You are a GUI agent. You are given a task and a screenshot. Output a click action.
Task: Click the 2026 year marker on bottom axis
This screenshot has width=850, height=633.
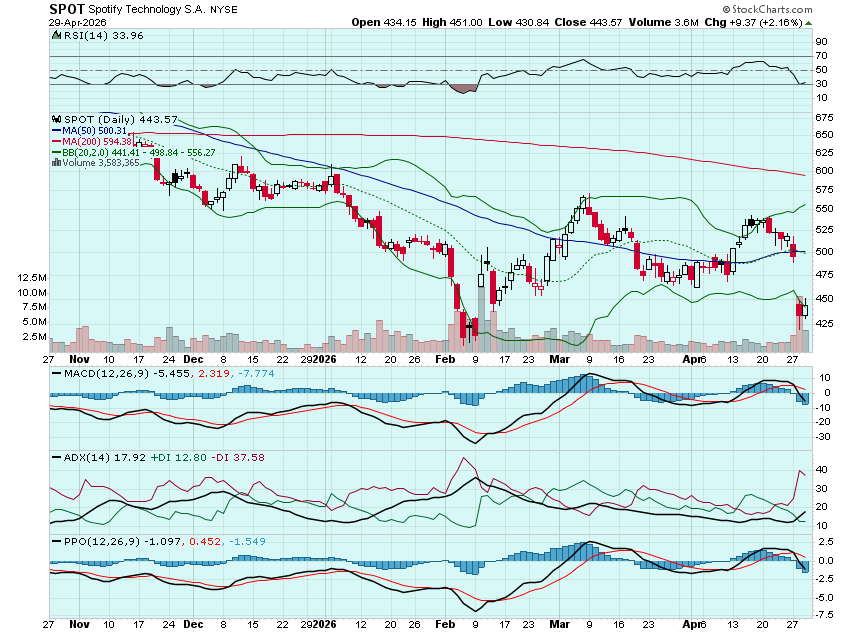pyautogui.click(x=325, y=622)
